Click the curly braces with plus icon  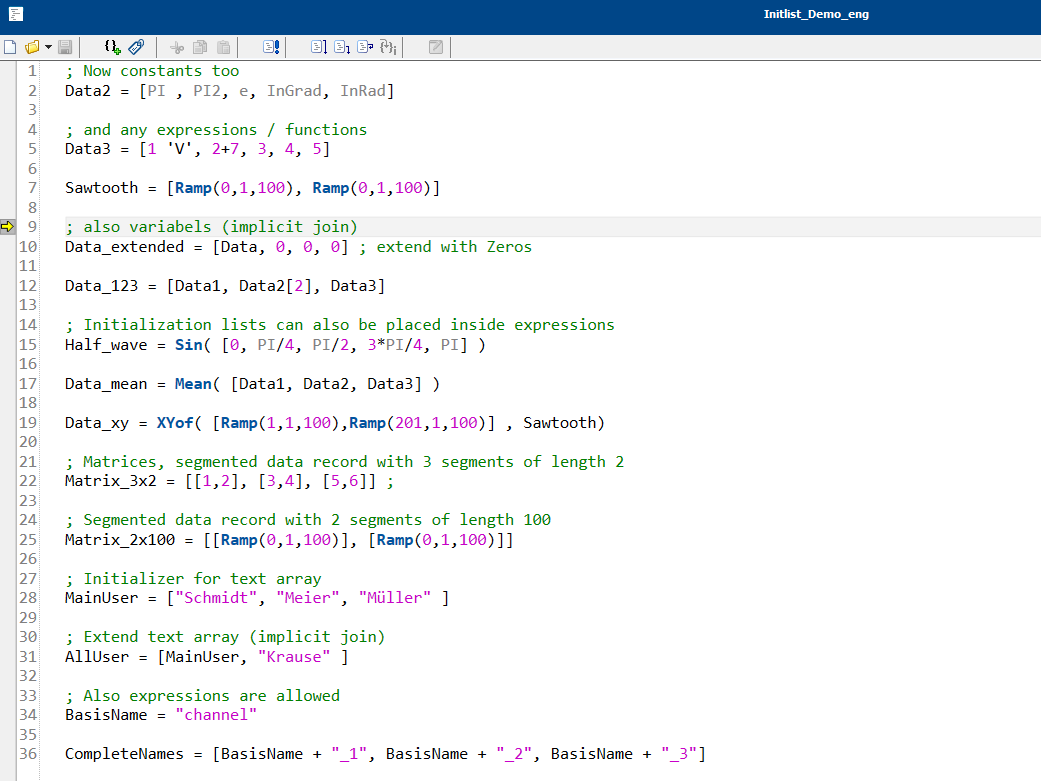click(112, 47)
